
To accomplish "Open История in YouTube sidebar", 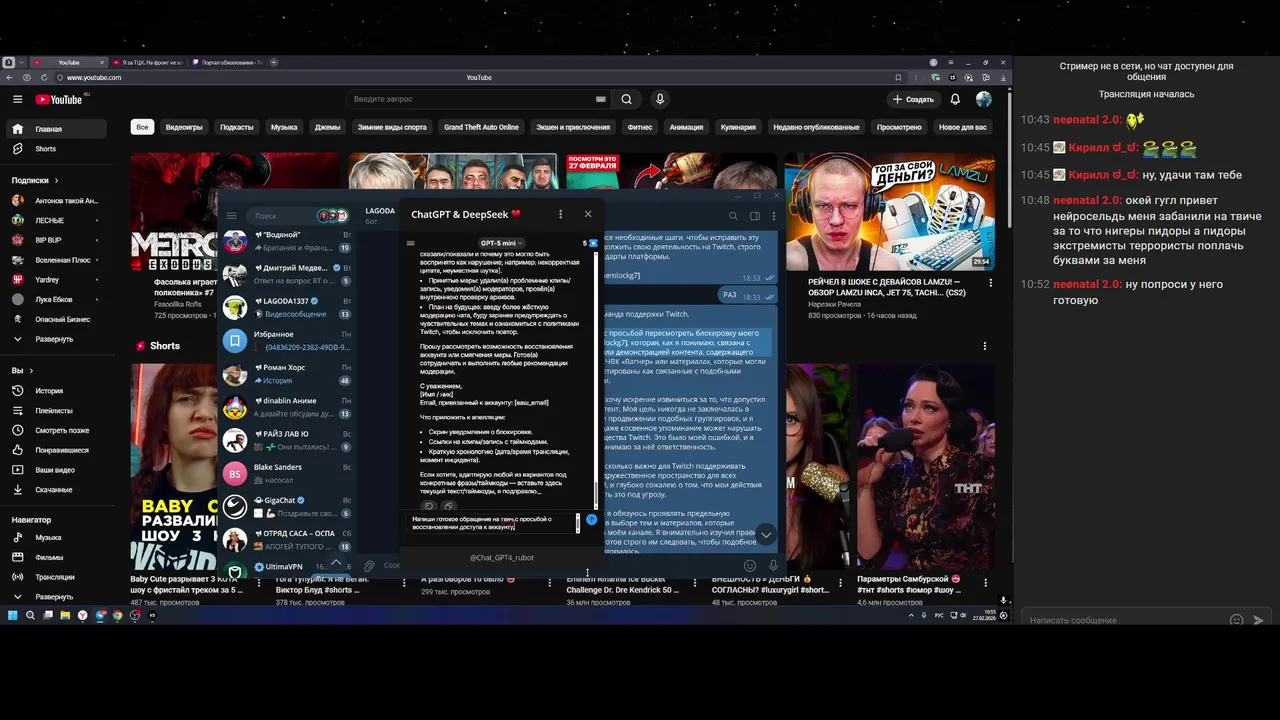I will 55,391.
